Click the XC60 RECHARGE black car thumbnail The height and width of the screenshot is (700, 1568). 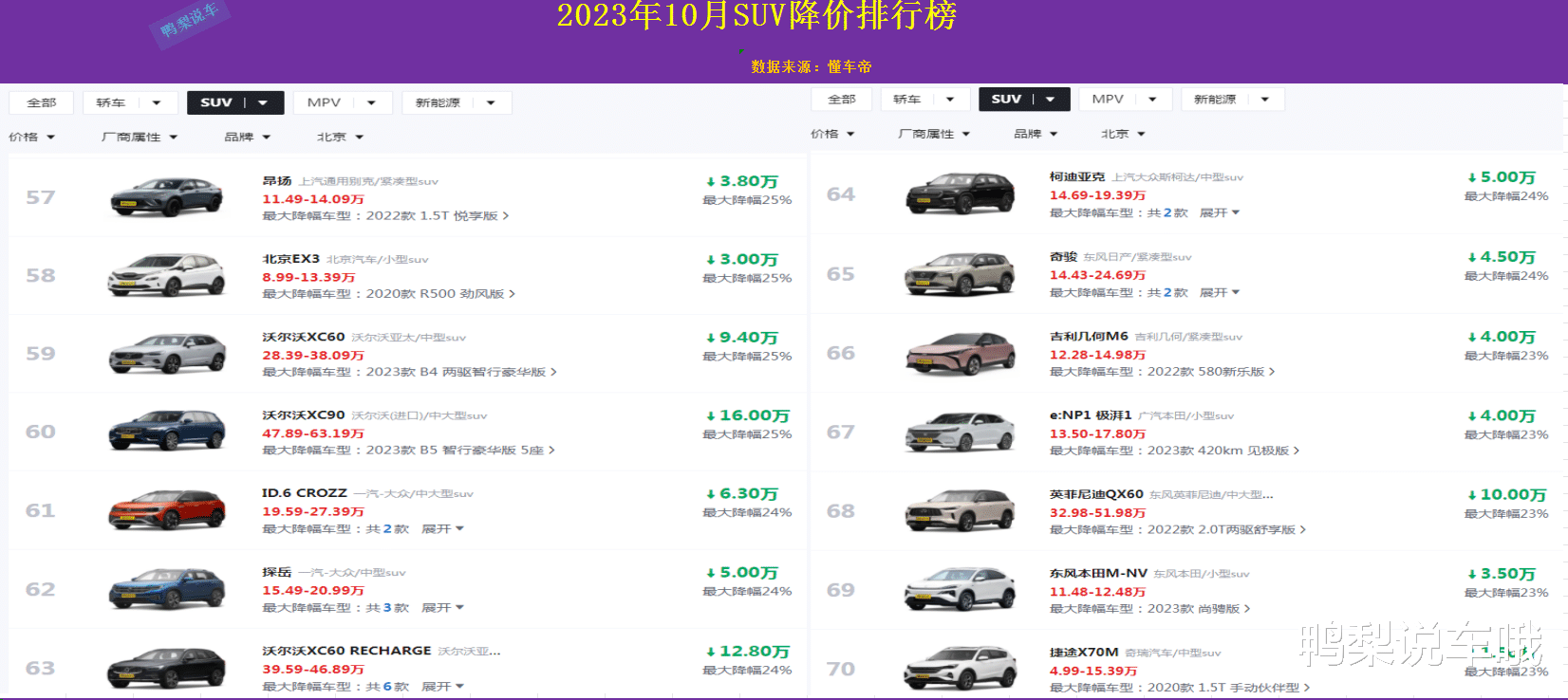[x=167, y=668]
